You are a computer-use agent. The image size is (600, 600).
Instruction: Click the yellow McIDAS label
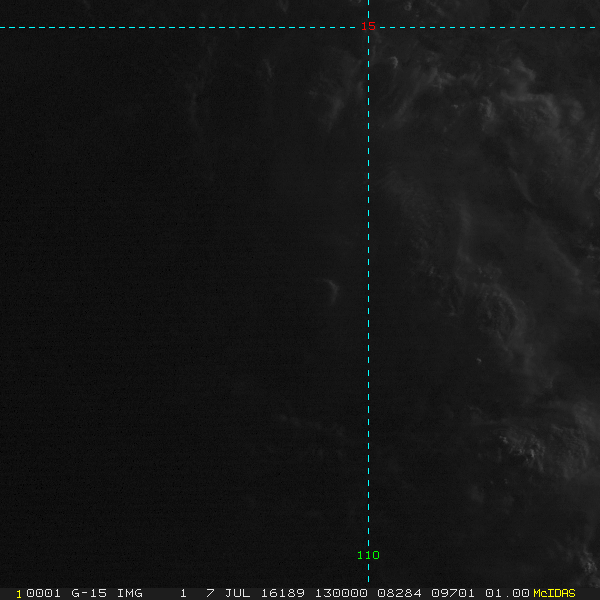554,593
